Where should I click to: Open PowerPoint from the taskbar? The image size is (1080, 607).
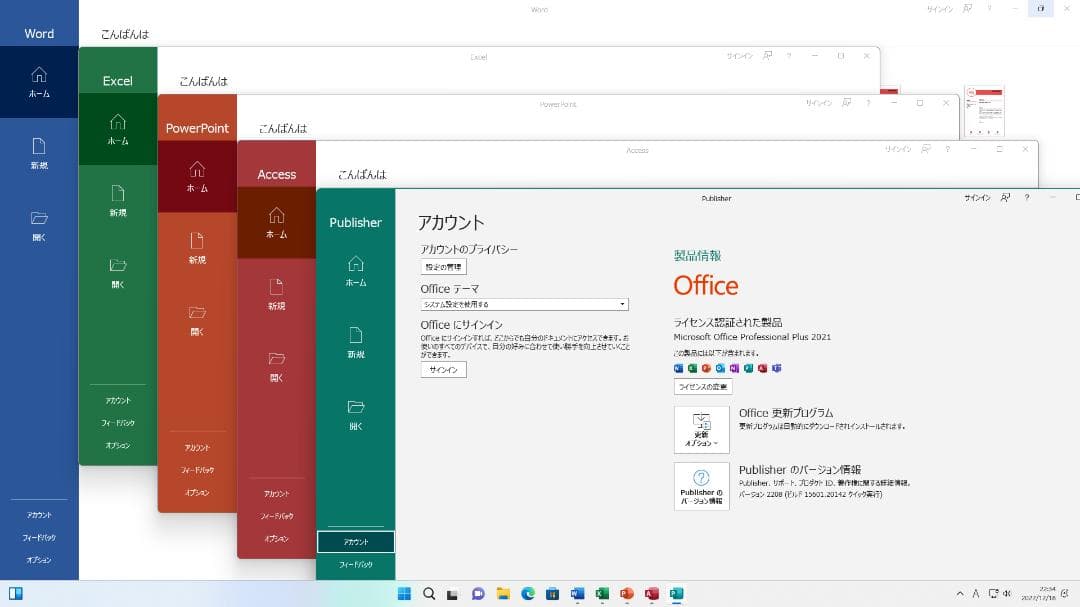pyautogui.click(x=628, y=593)
